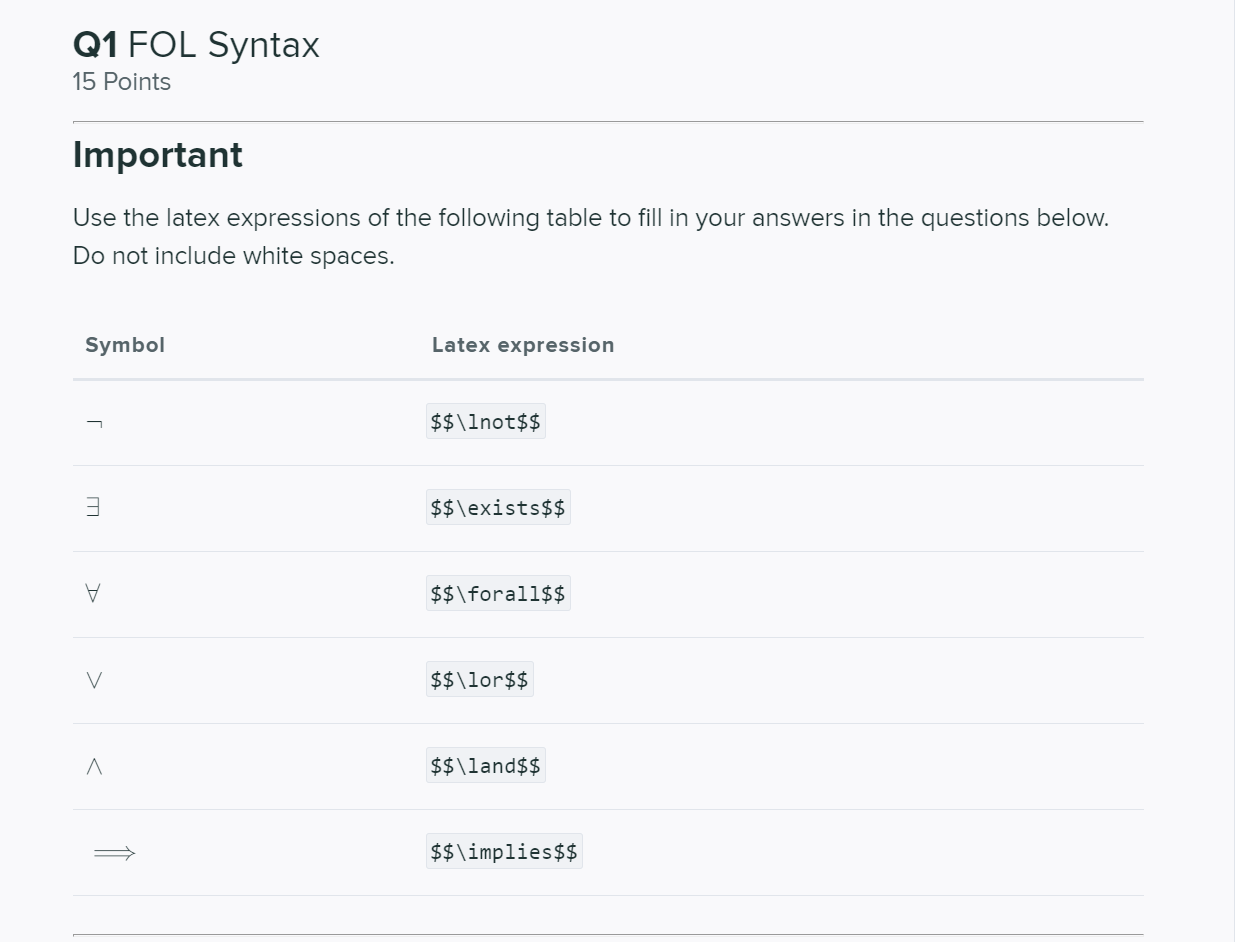Select the implication arrow symbol

(x=111, y=851)
